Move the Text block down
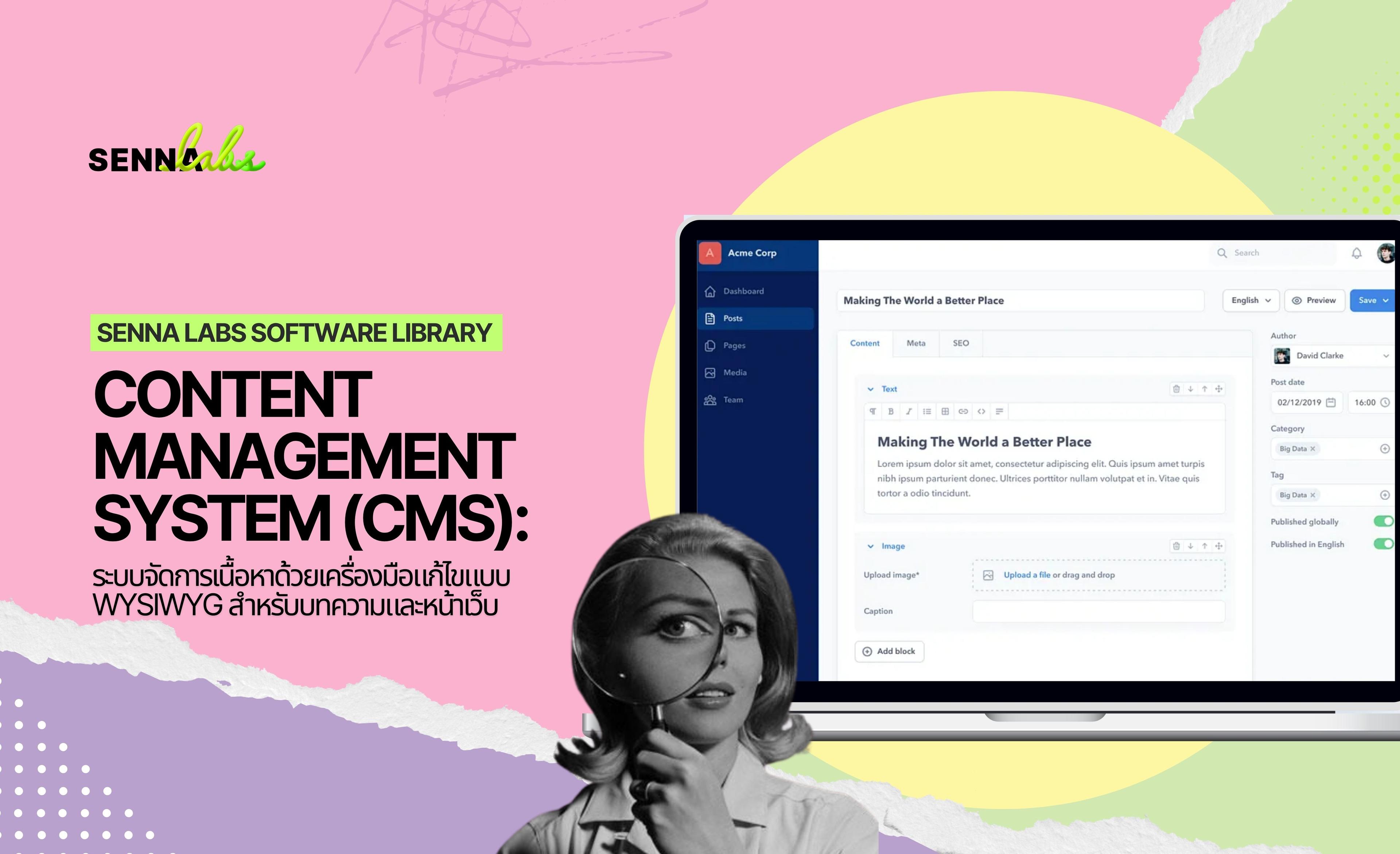Viewport: 1400px width, 854px height. [1190, 389]
